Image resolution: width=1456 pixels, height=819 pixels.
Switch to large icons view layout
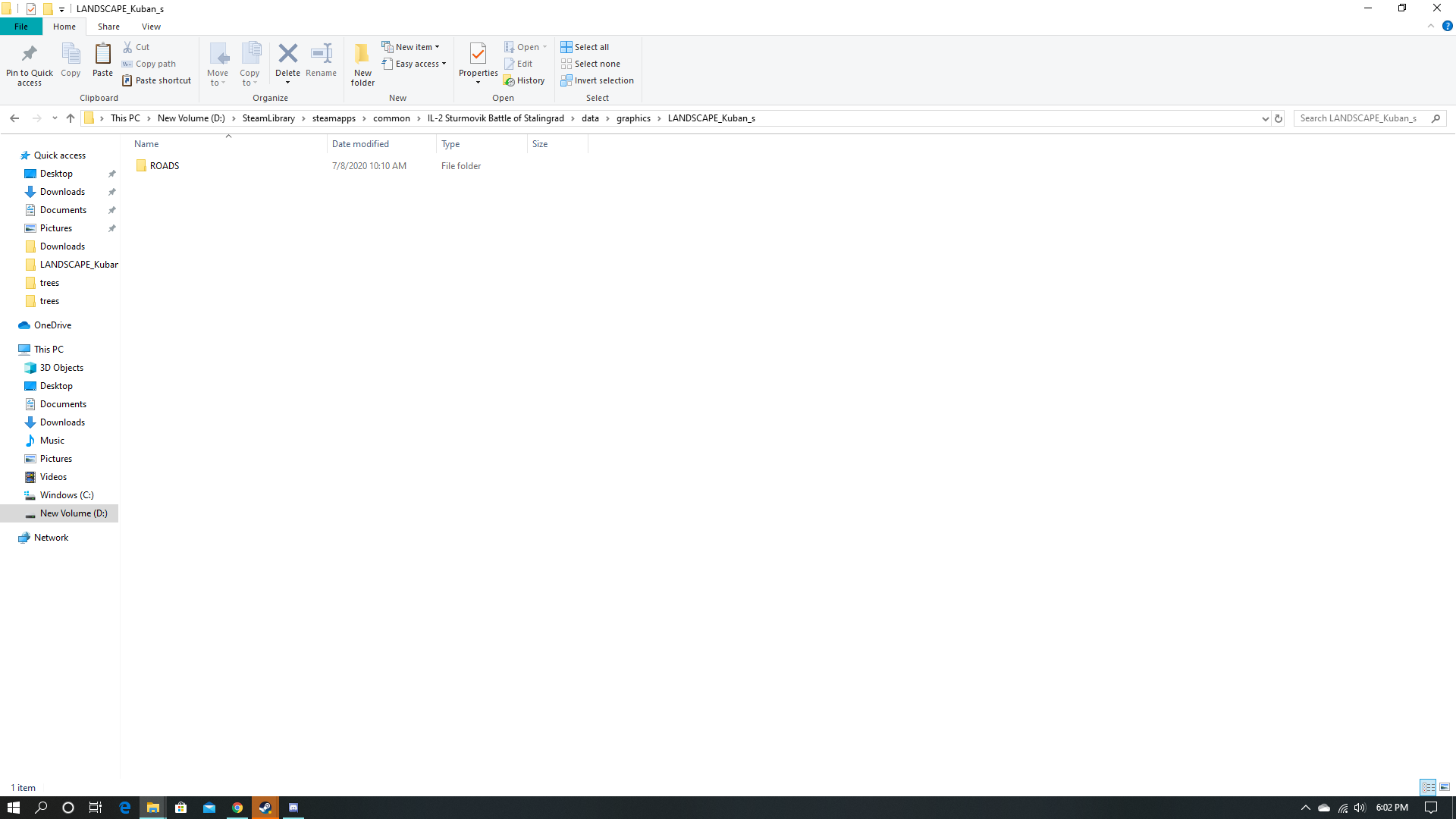pos(1445,787)
